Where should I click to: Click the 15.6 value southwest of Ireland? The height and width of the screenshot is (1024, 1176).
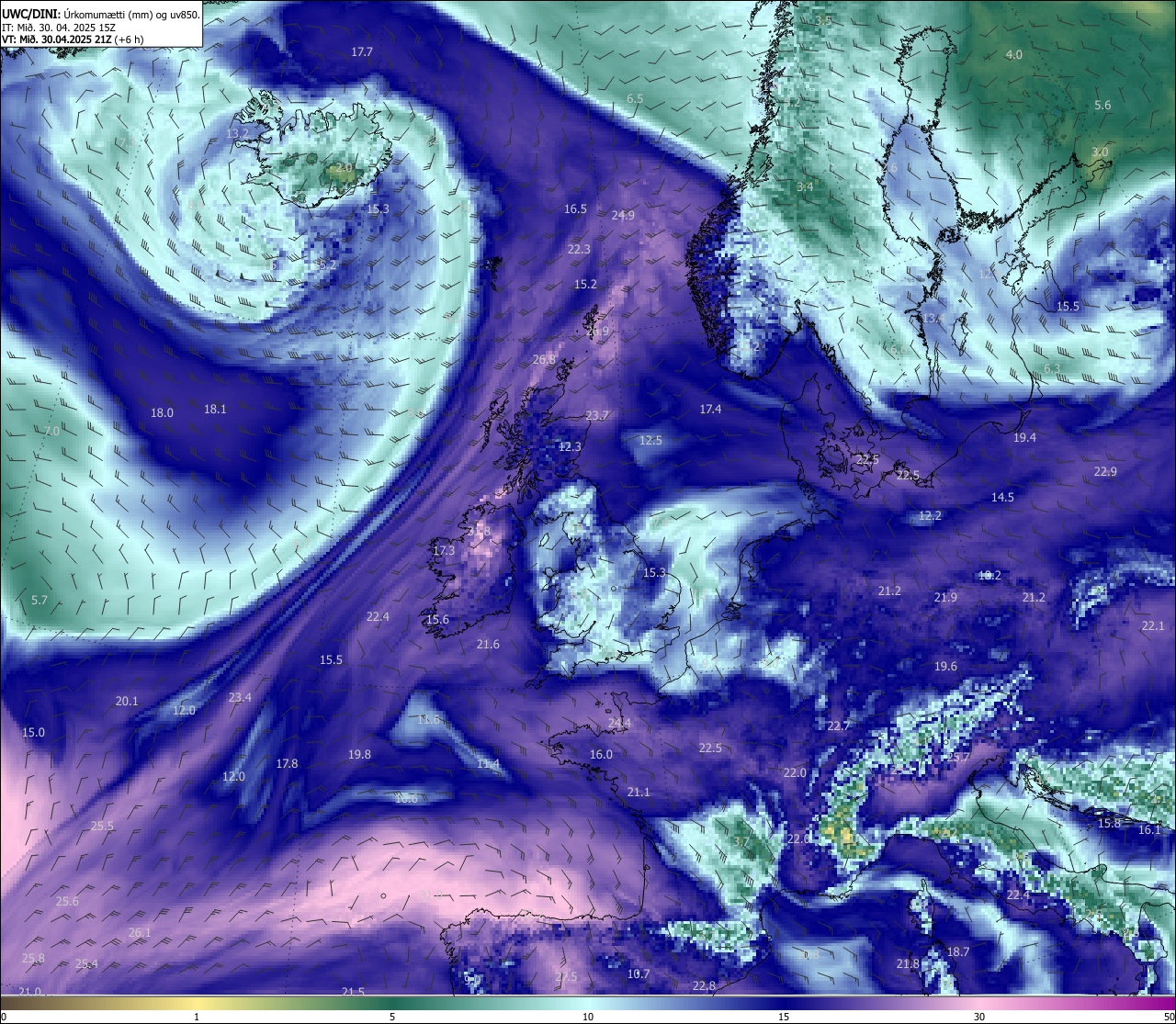pyautogui.click(x=437, y=620)
